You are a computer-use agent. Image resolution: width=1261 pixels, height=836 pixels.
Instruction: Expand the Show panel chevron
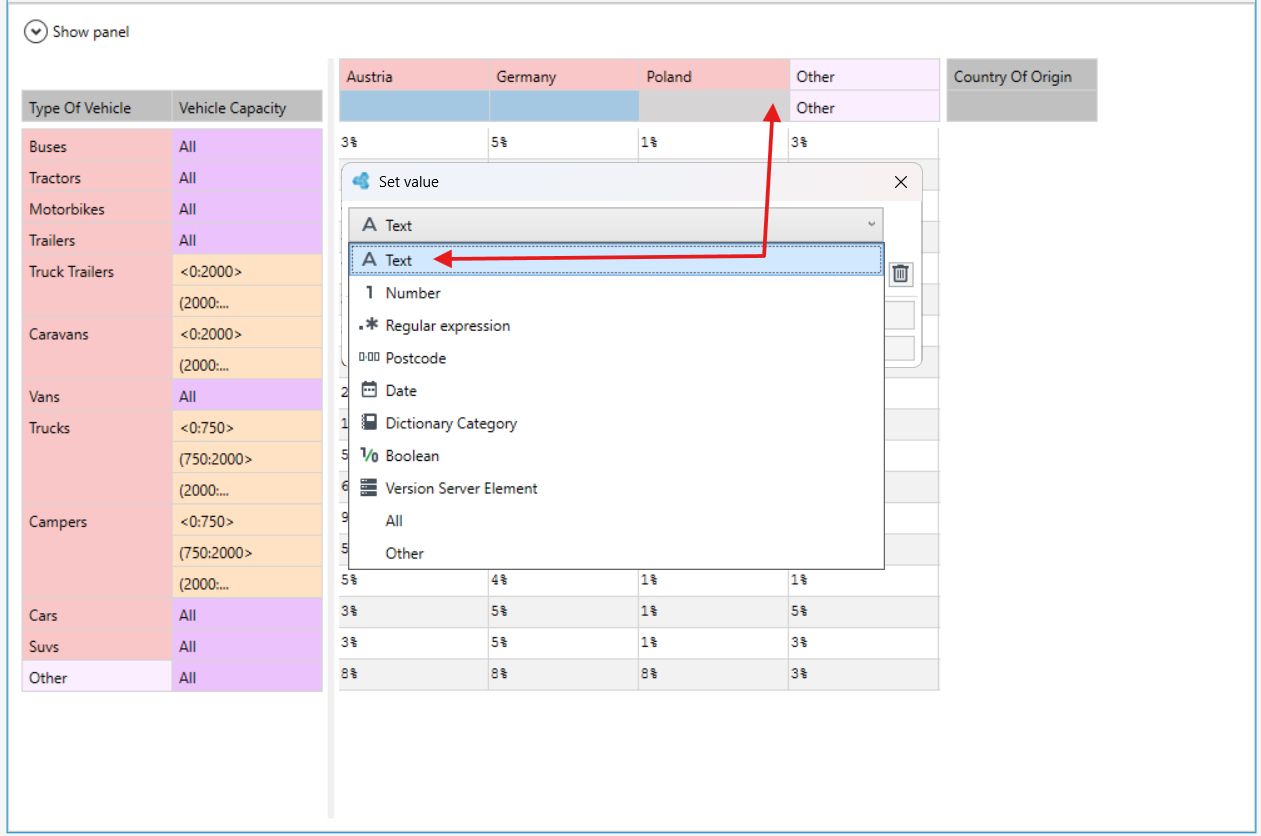35,32
